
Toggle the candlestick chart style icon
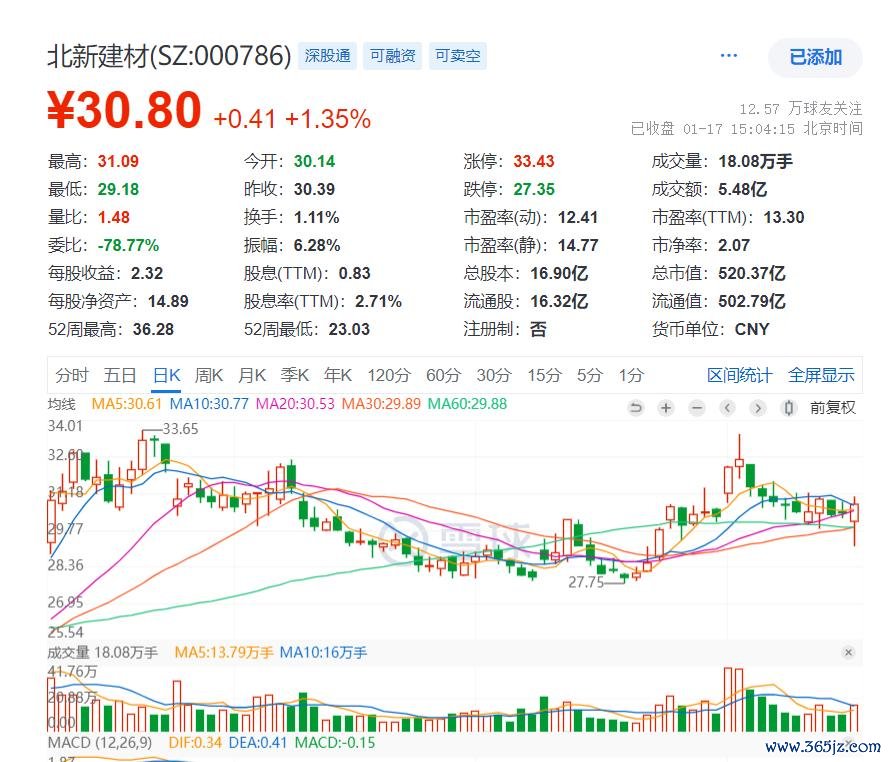(788, 408)
